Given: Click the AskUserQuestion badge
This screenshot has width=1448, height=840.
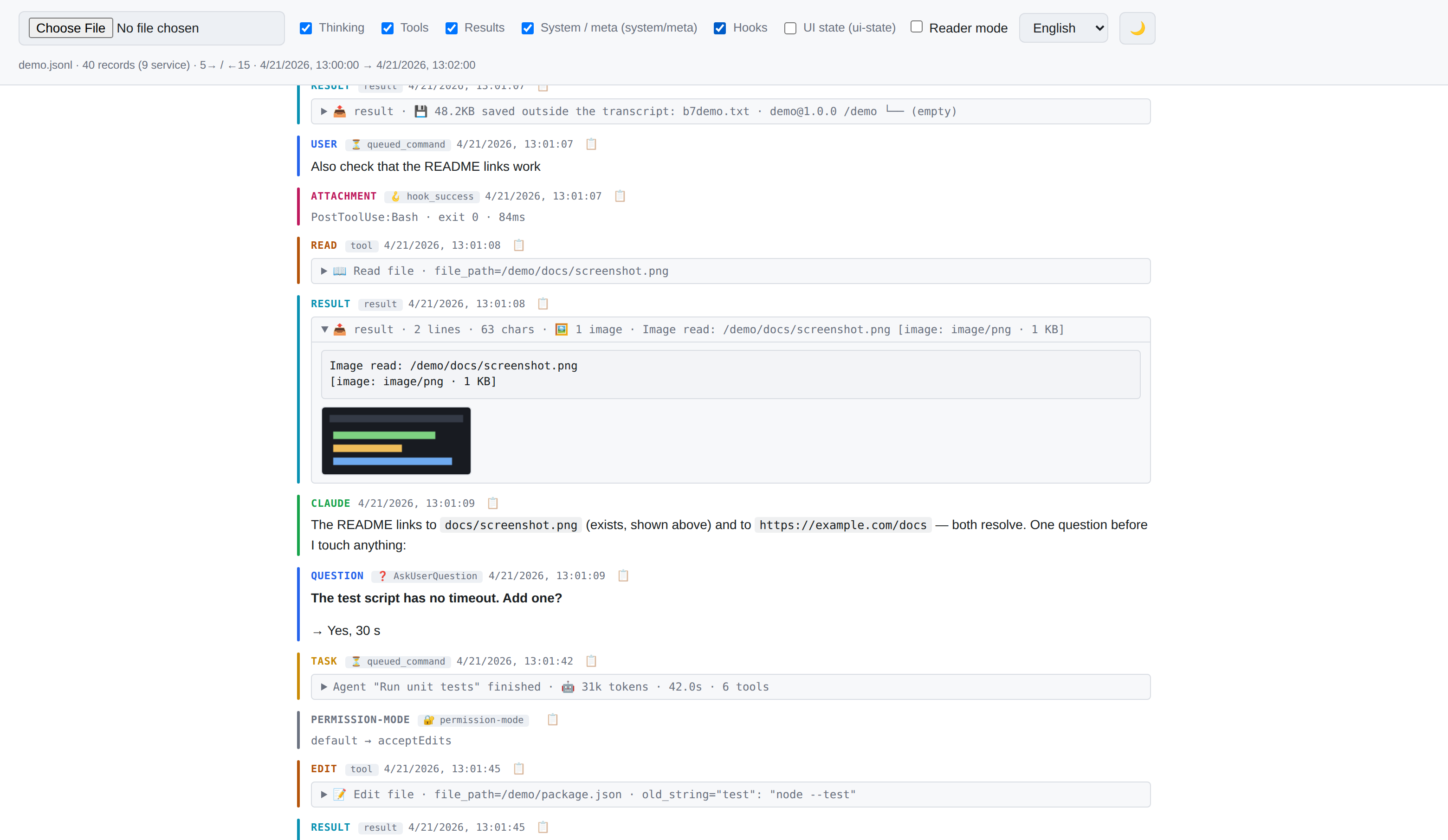Looking at the screenshot, I should click(x=427, y=576).
